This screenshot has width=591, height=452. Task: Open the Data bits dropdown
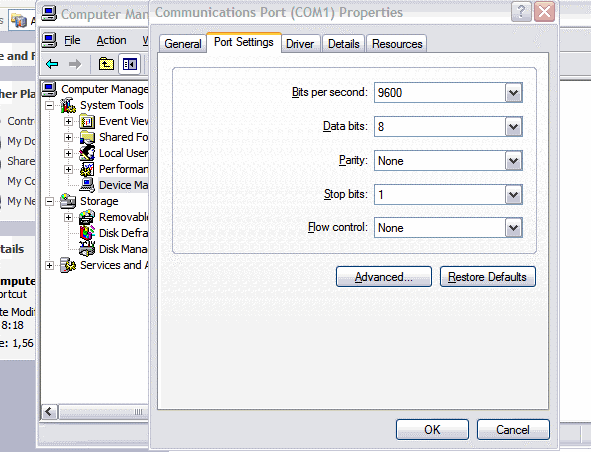click(x=513, y=126)
